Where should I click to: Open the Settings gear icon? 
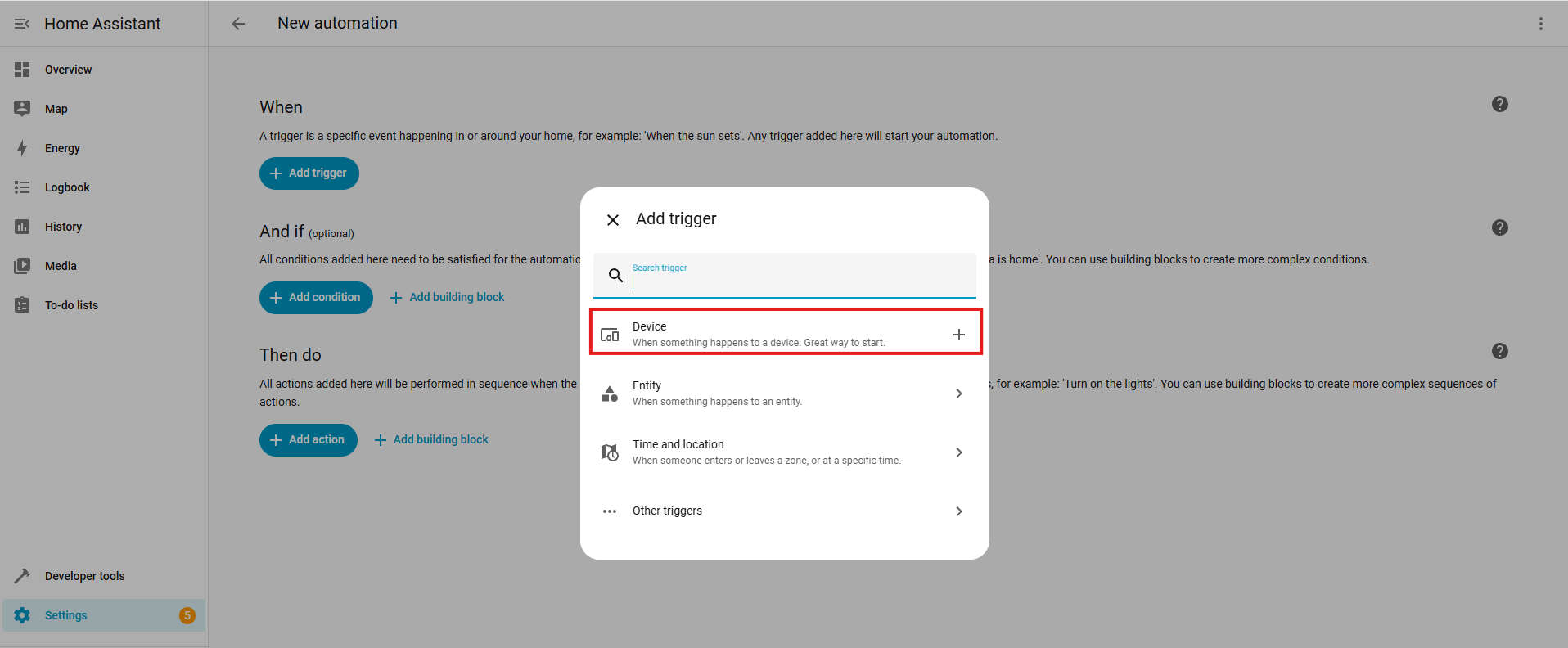coord(22,615)
